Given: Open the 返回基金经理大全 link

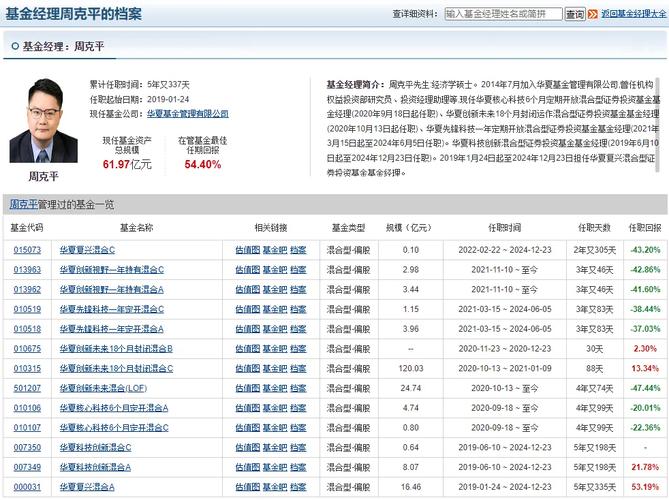Looking at the screenshot, I should [x=634, y=14].
